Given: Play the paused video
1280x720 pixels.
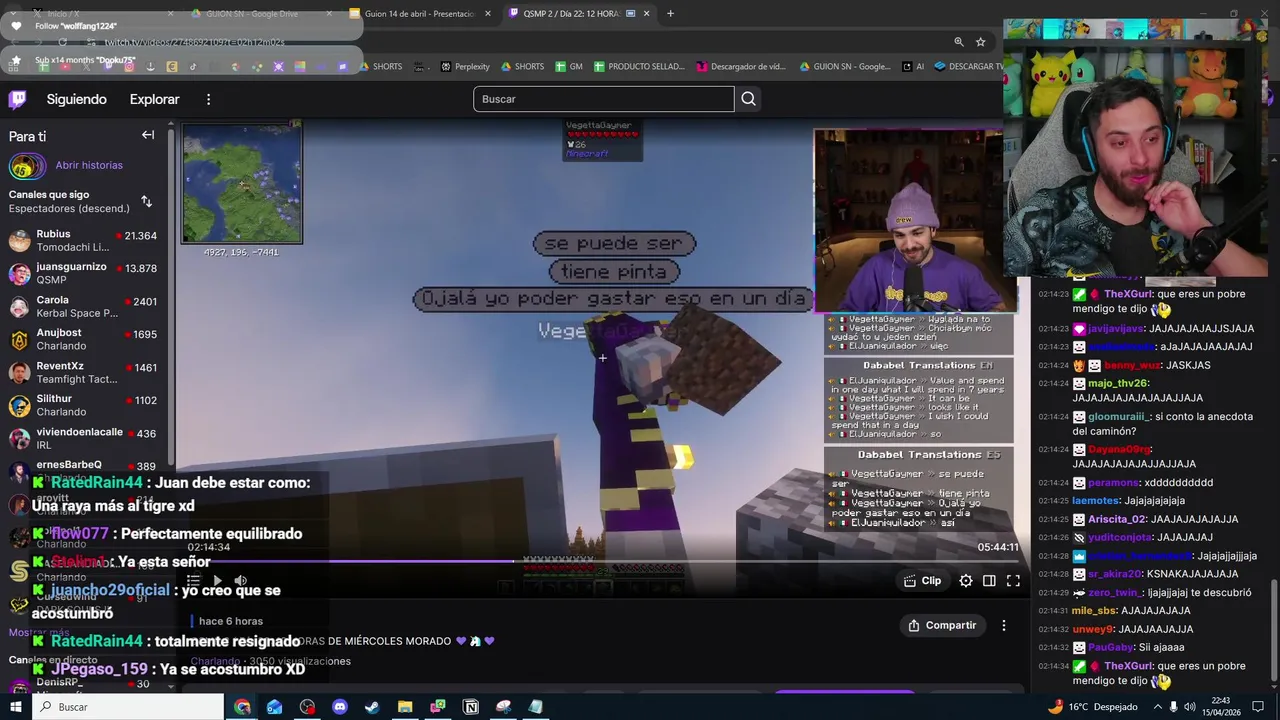Looking at the screenshot, I should click(217, 580).
